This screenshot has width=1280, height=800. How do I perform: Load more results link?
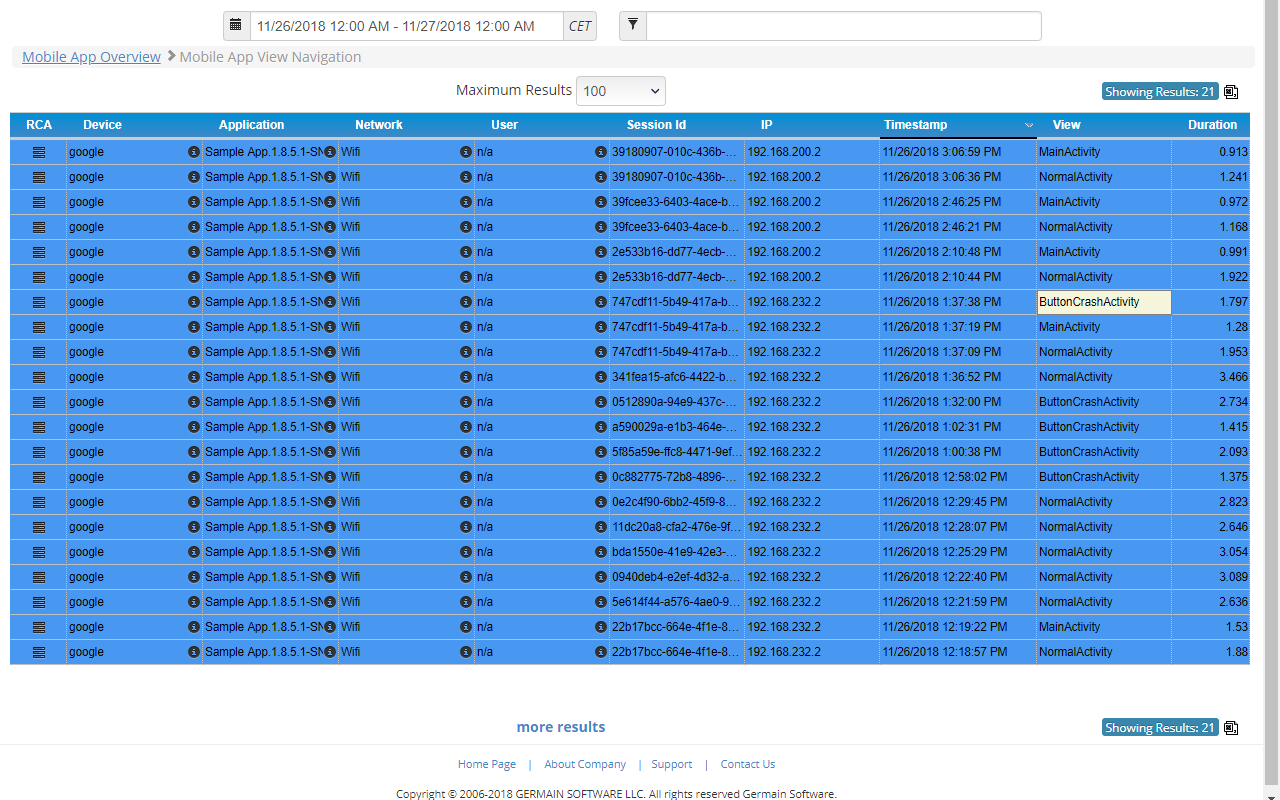560,727
